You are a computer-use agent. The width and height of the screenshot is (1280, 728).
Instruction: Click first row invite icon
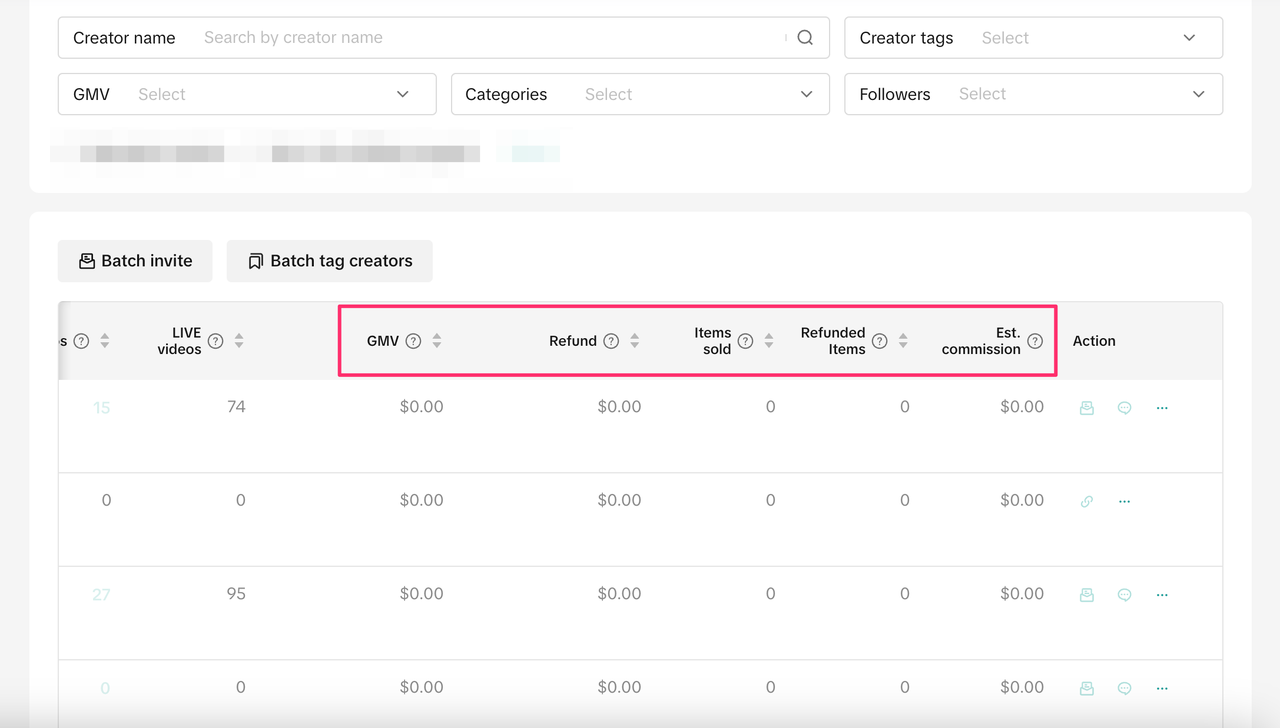pyautogui.click(x=1087, y=408)
